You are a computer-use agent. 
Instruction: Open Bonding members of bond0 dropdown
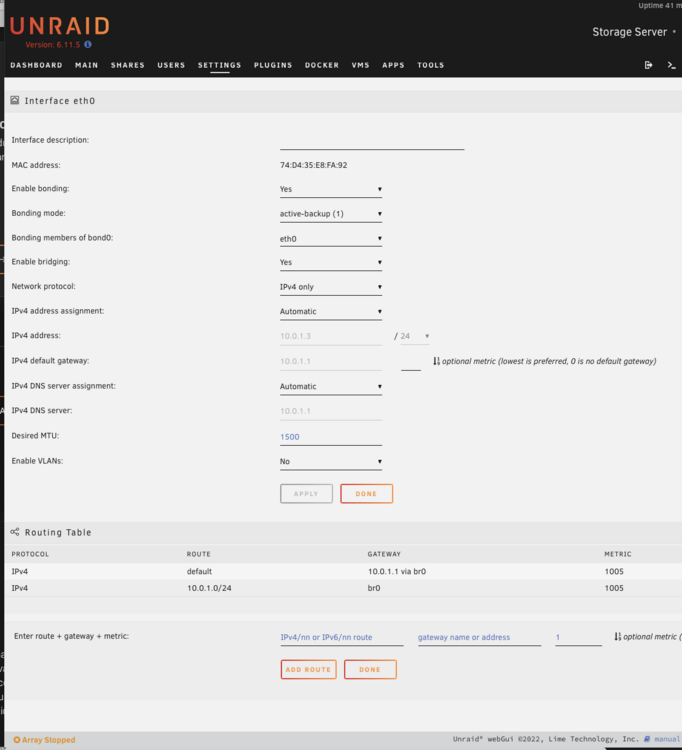tap(330, 239)
